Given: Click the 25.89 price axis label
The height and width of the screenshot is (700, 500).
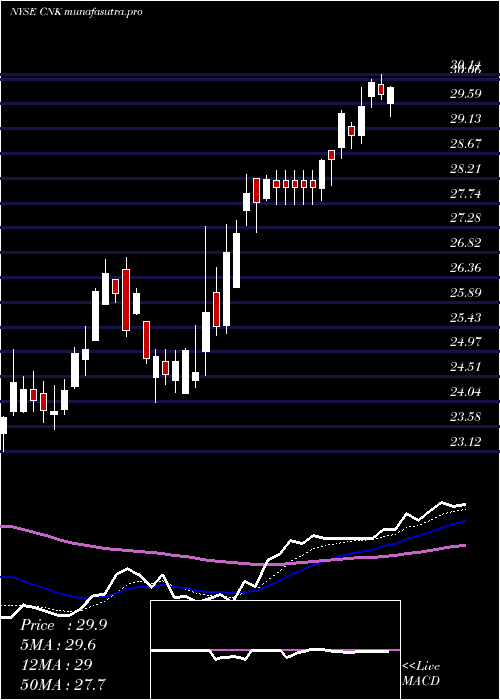Looking at the screenshot, I should [x=466, y=293].
